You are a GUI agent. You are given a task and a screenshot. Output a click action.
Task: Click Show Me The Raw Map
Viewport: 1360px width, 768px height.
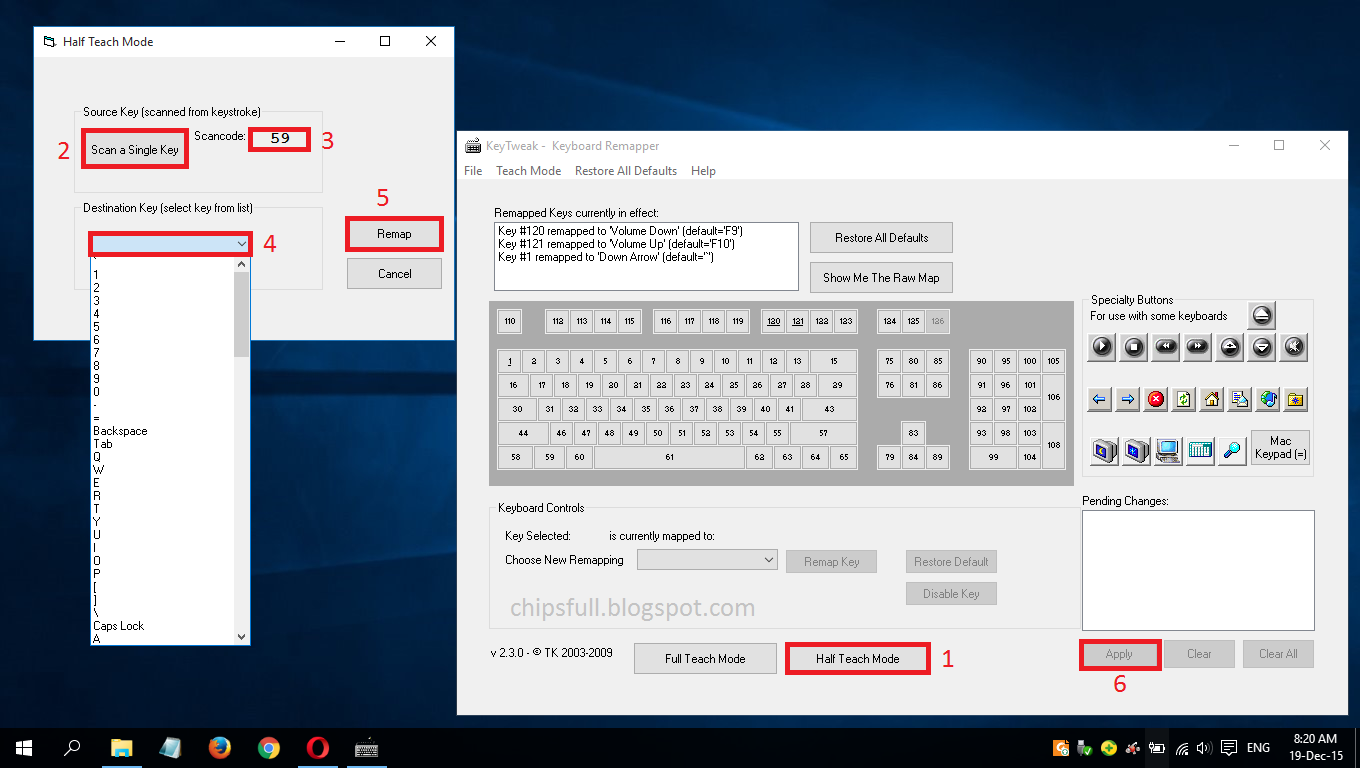881,278
